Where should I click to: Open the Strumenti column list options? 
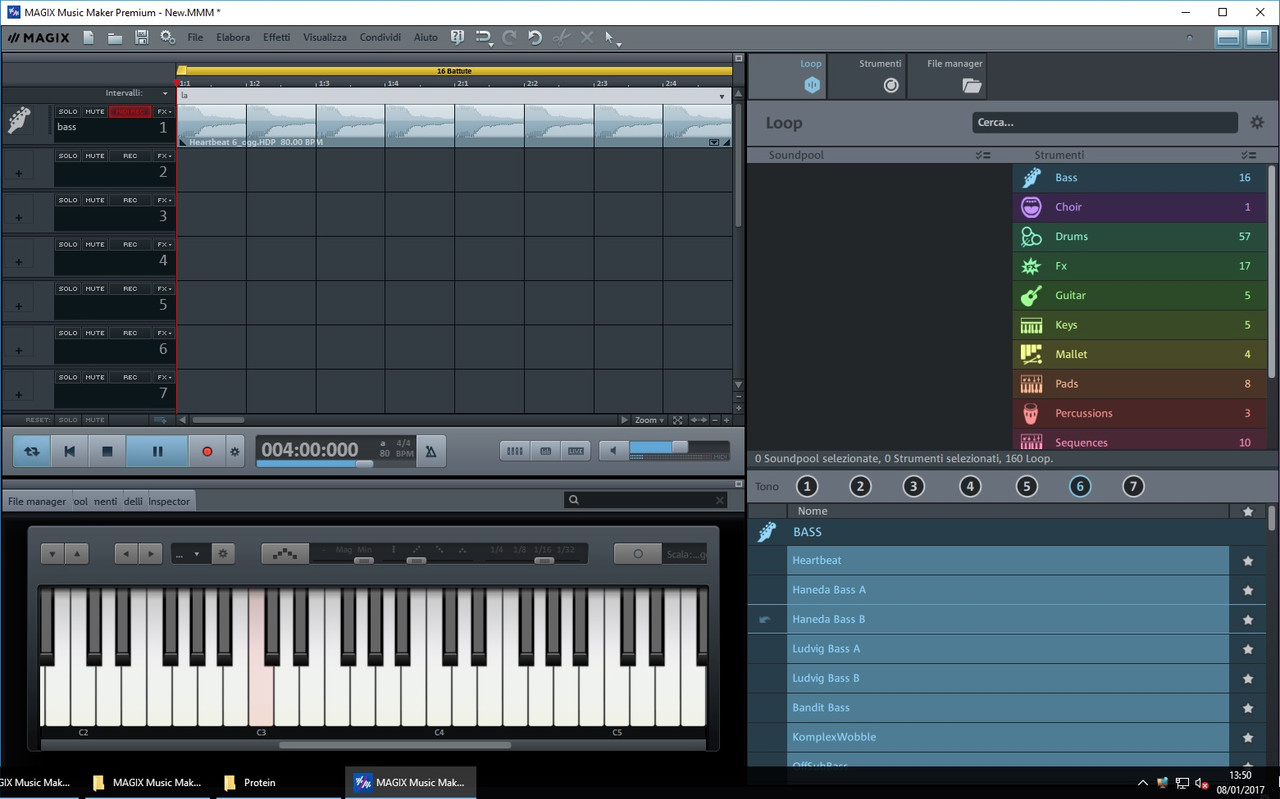[1248, 155]
